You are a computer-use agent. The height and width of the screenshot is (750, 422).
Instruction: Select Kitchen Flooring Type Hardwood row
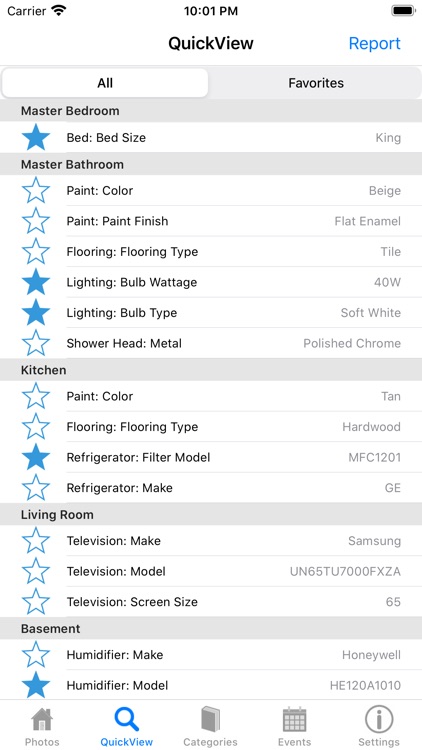211,427
